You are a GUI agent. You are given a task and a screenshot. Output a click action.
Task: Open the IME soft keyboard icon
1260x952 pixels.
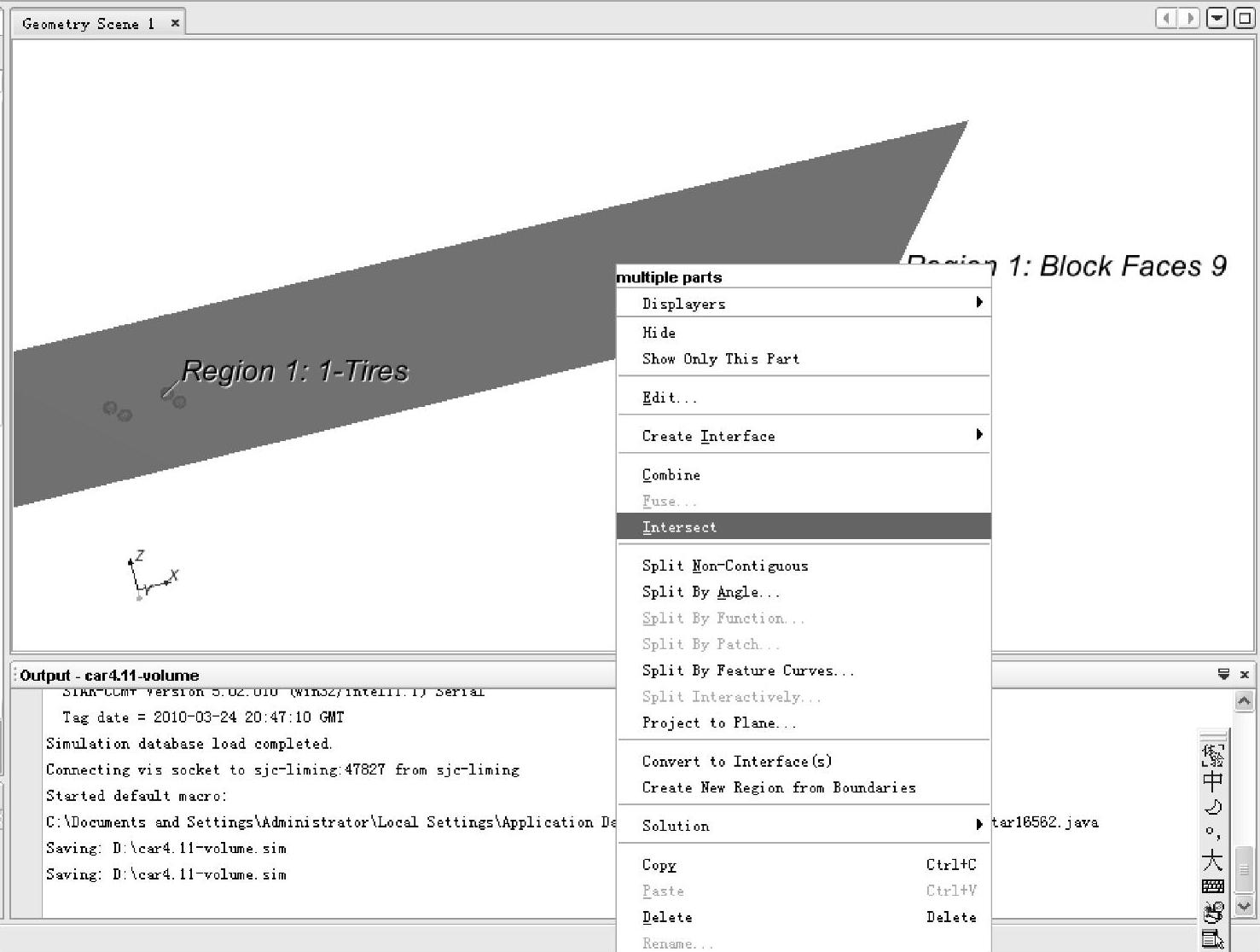tap(1212, 886)
